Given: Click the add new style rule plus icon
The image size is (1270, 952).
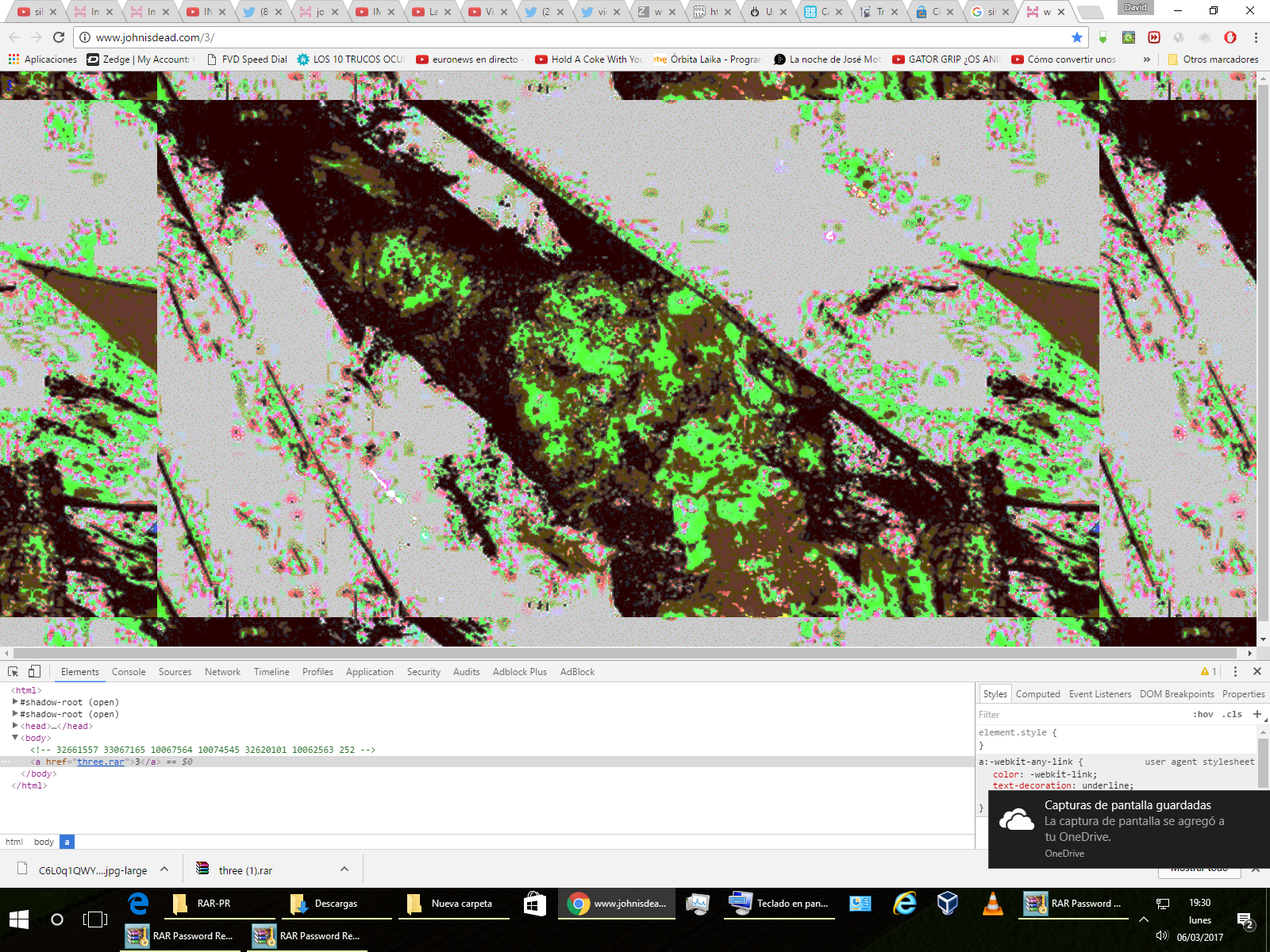Looking at the screenshot, I should click(1257, 714).
